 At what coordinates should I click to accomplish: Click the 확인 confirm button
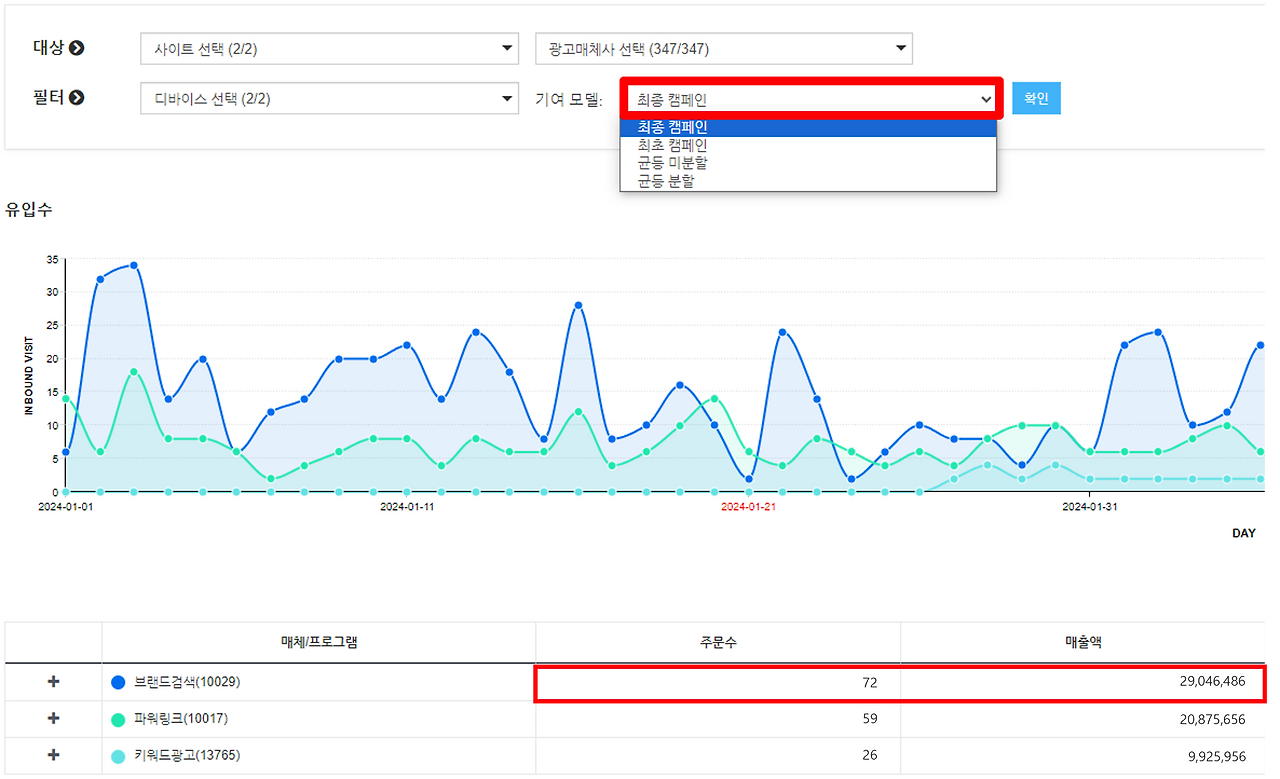1036,99
